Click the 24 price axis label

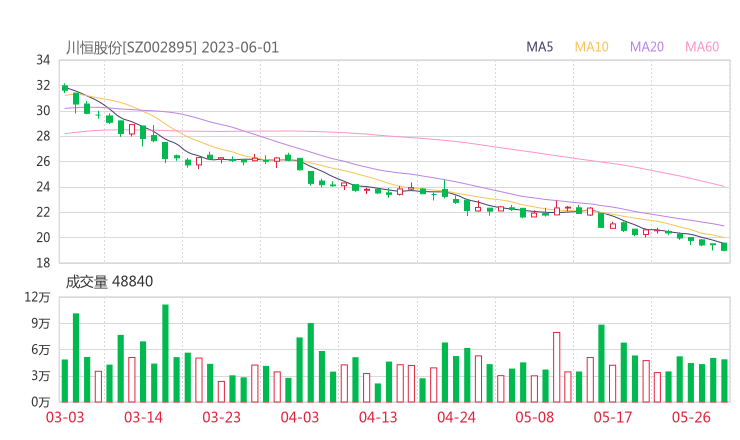click(43, 187)
